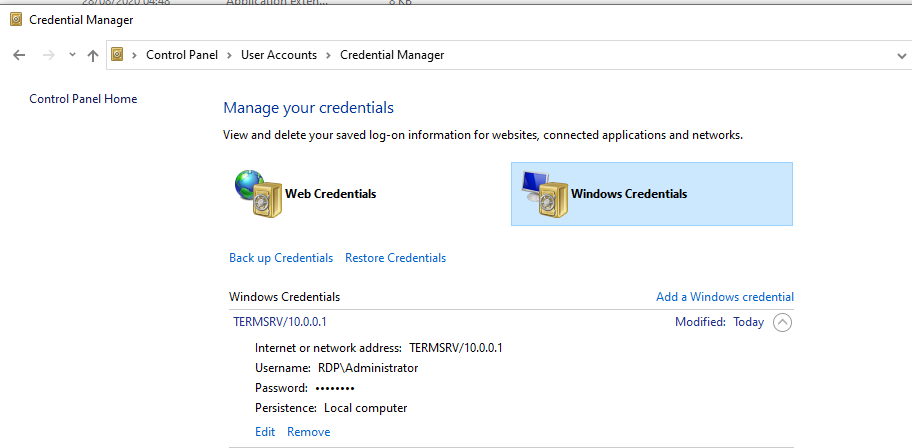Switch to the Windows Credentials tab
912x448 pixels.
click(651, 194)
